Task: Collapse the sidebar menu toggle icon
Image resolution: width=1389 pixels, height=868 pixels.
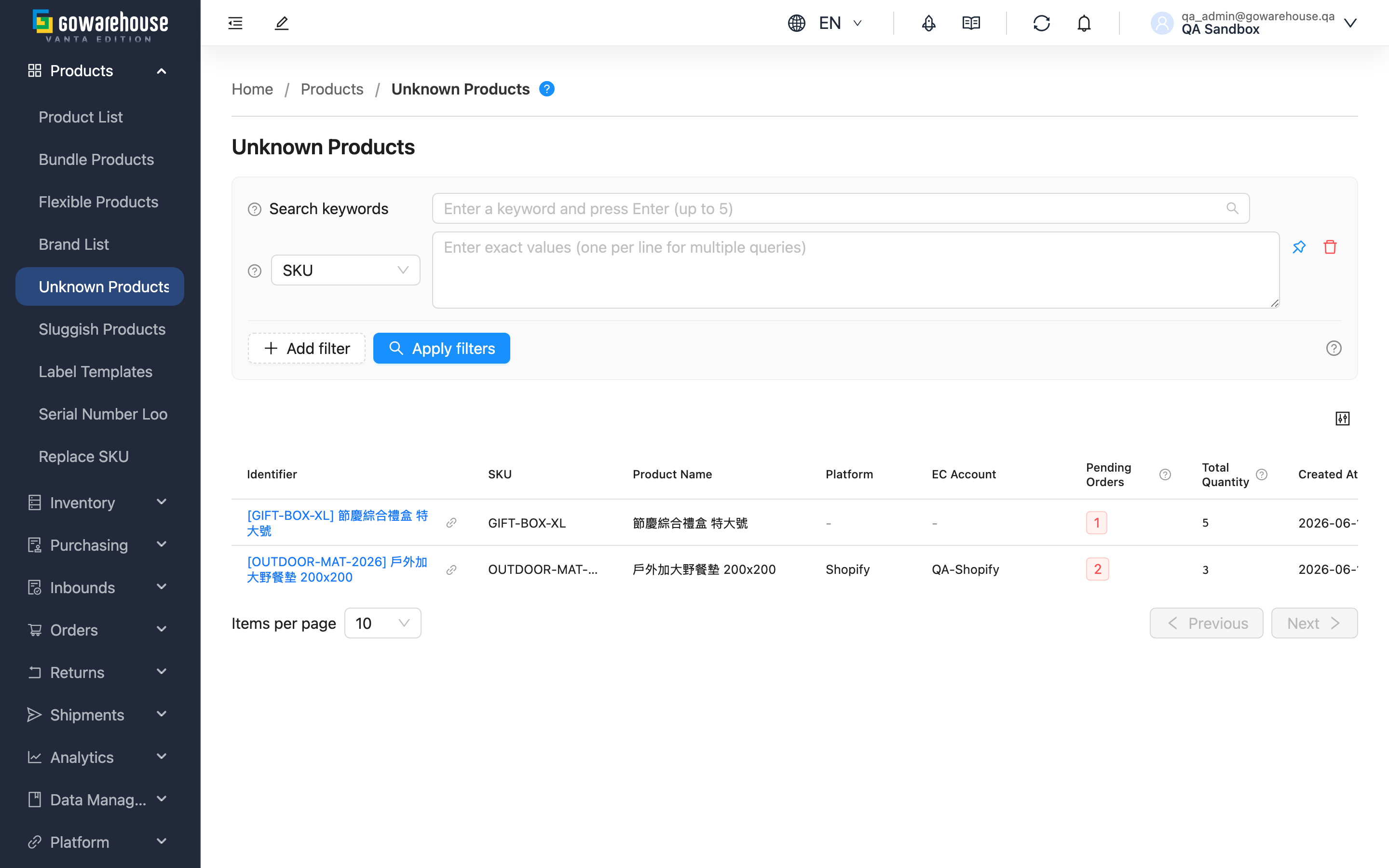Action: (235, 23)
